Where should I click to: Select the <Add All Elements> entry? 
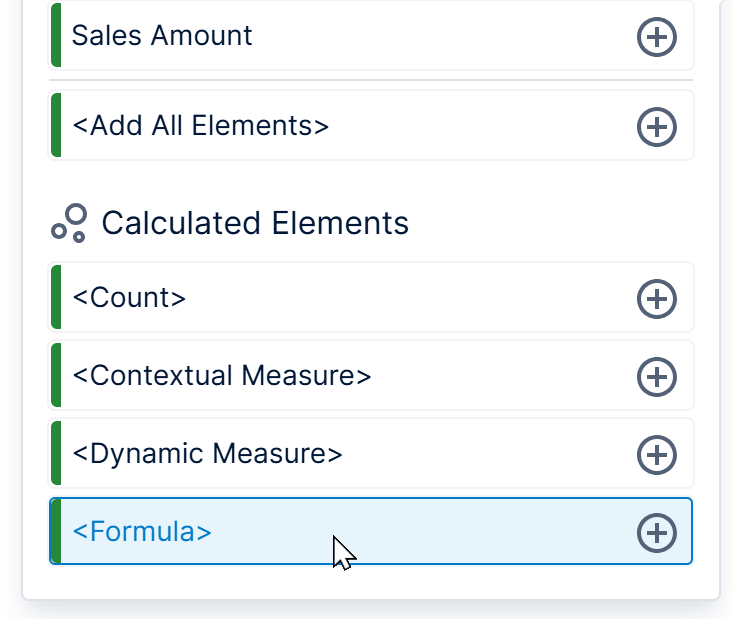(x=201, y=126)
